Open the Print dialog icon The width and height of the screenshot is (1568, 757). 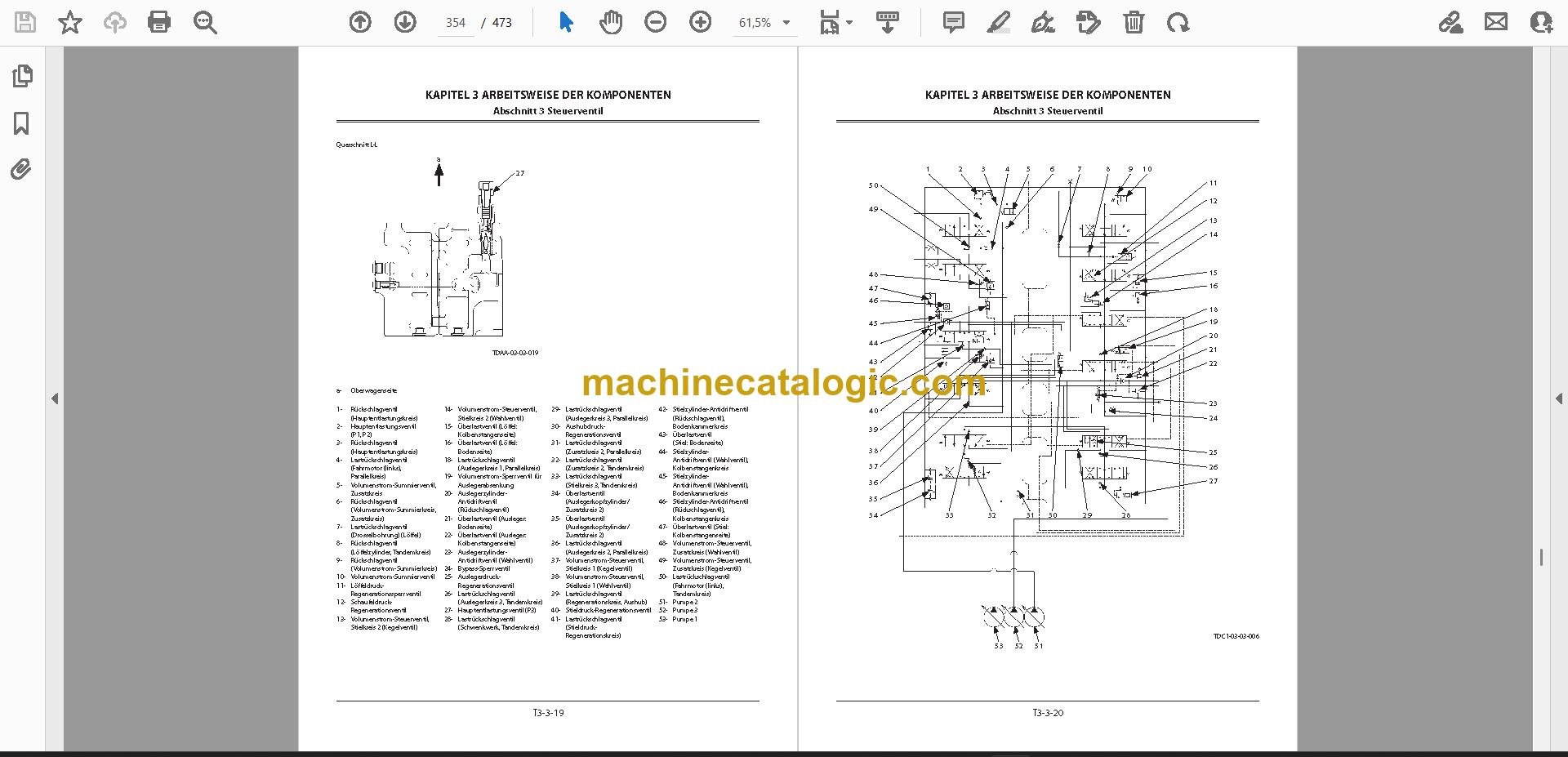tap(159, 22)
